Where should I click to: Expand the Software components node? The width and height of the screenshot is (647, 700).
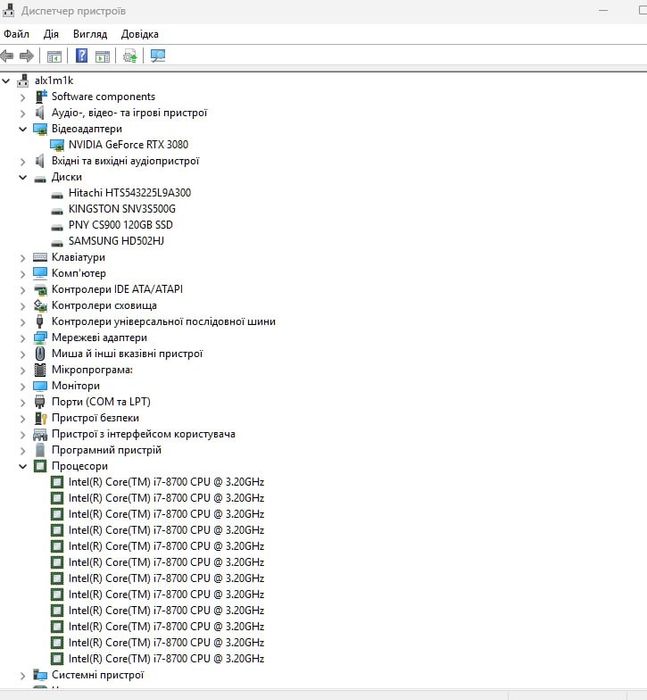(x=23, y=97)
